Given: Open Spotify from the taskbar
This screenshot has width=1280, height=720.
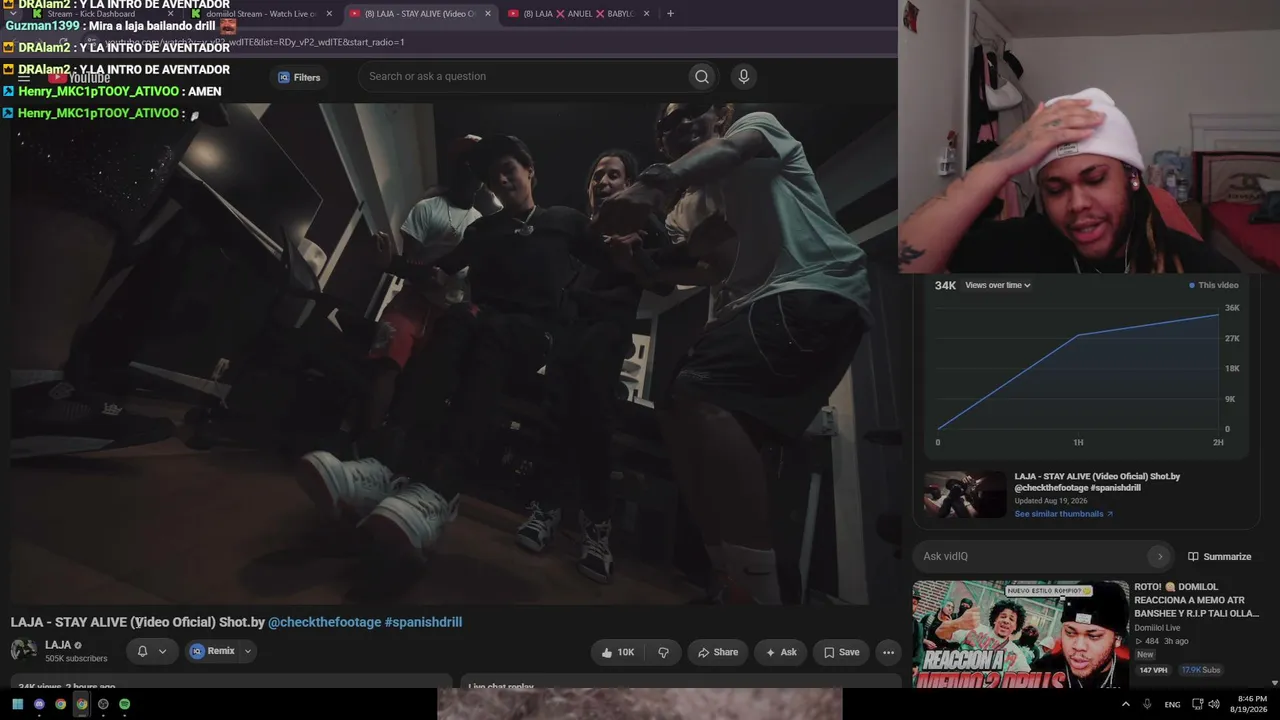Looking at the screenshot, I should click(x=124, y=704).
